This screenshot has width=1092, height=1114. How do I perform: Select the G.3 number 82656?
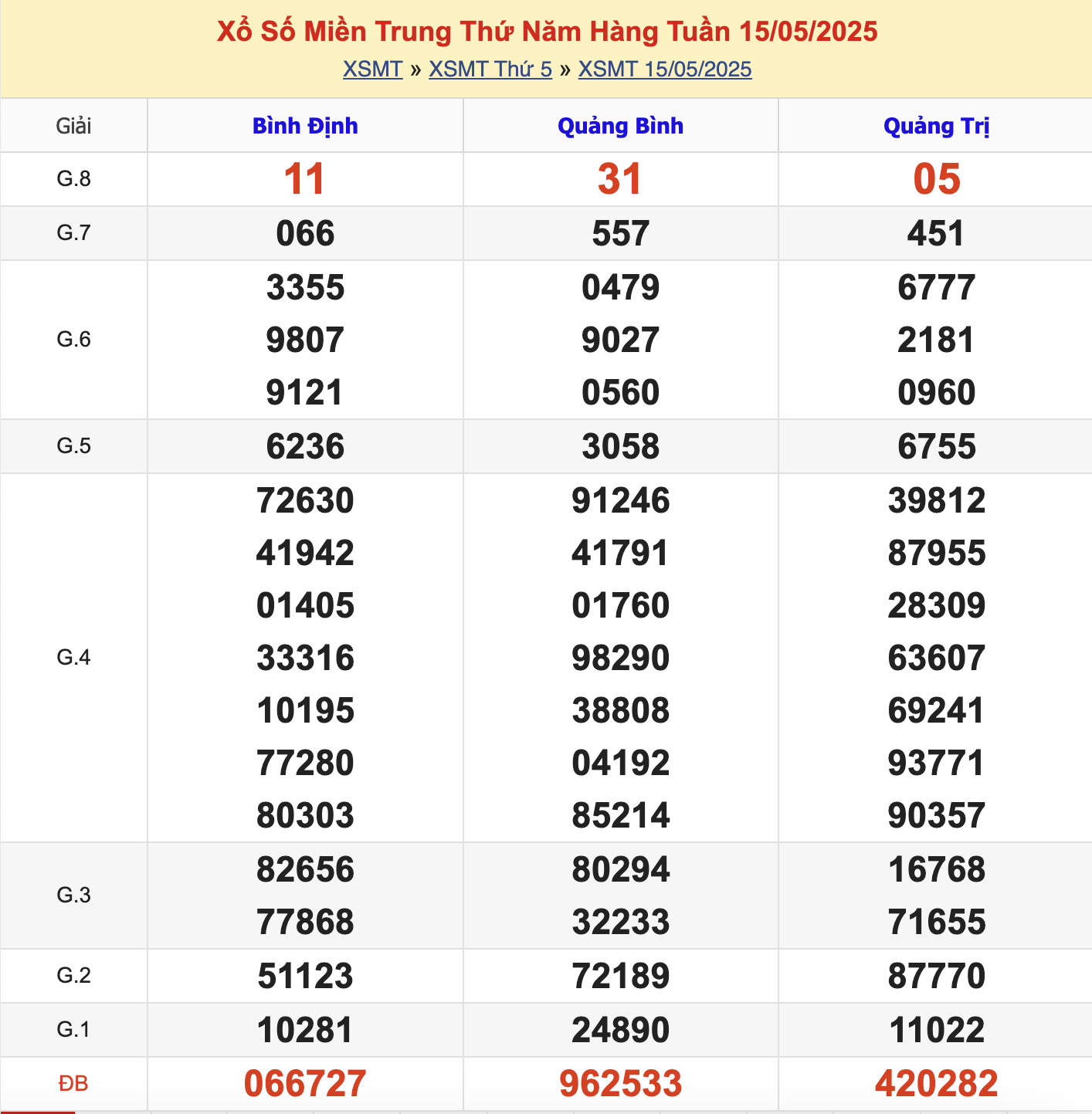(x=305, y=870)
